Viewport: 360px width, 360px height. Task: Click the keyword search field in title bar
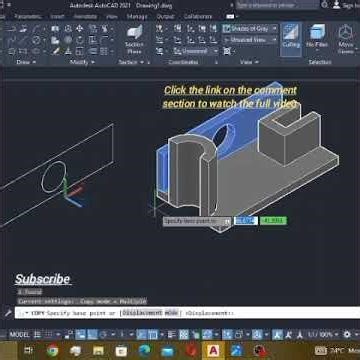277,5
